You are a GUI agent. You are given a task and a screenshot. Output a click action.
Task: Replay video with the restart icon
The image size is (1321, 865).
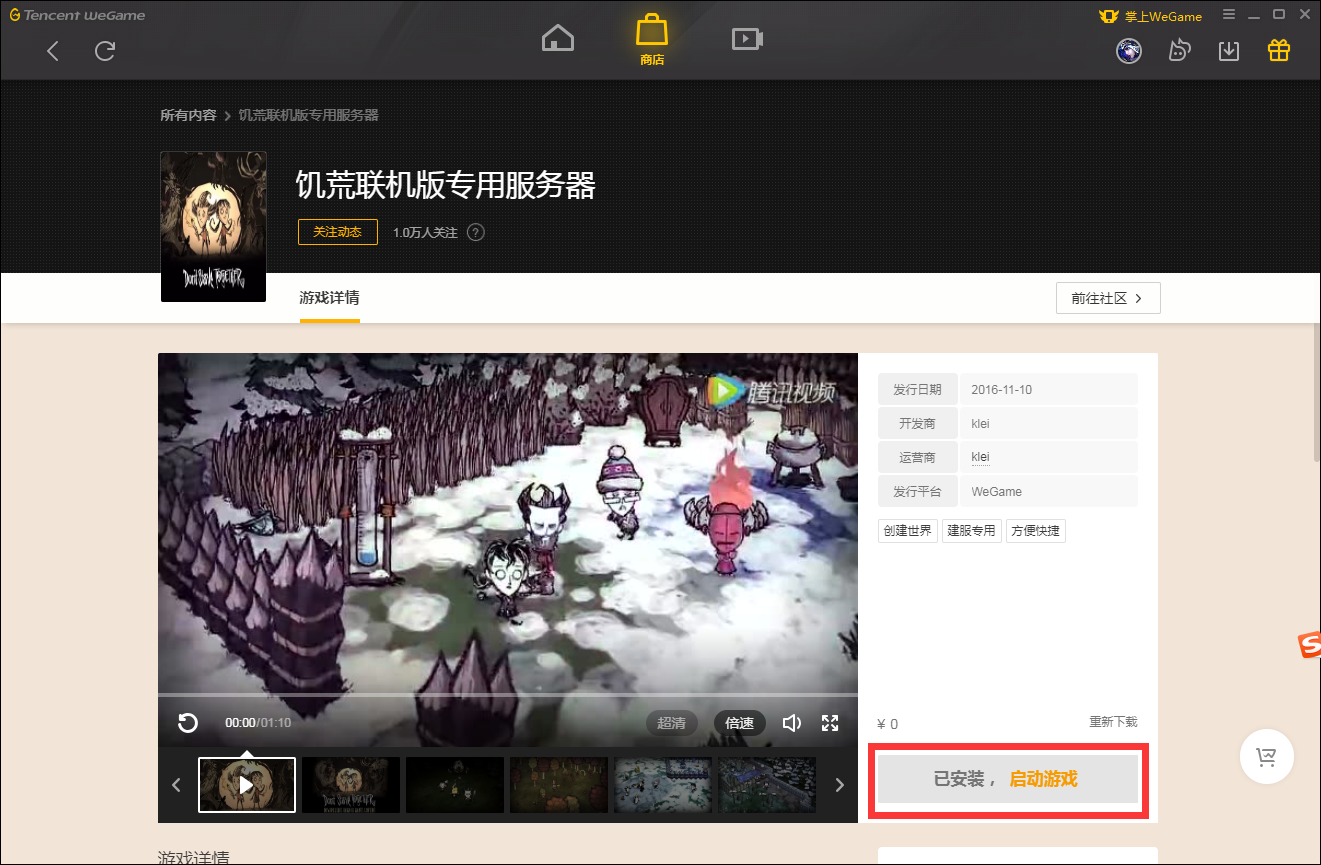[x=188, y=722]
